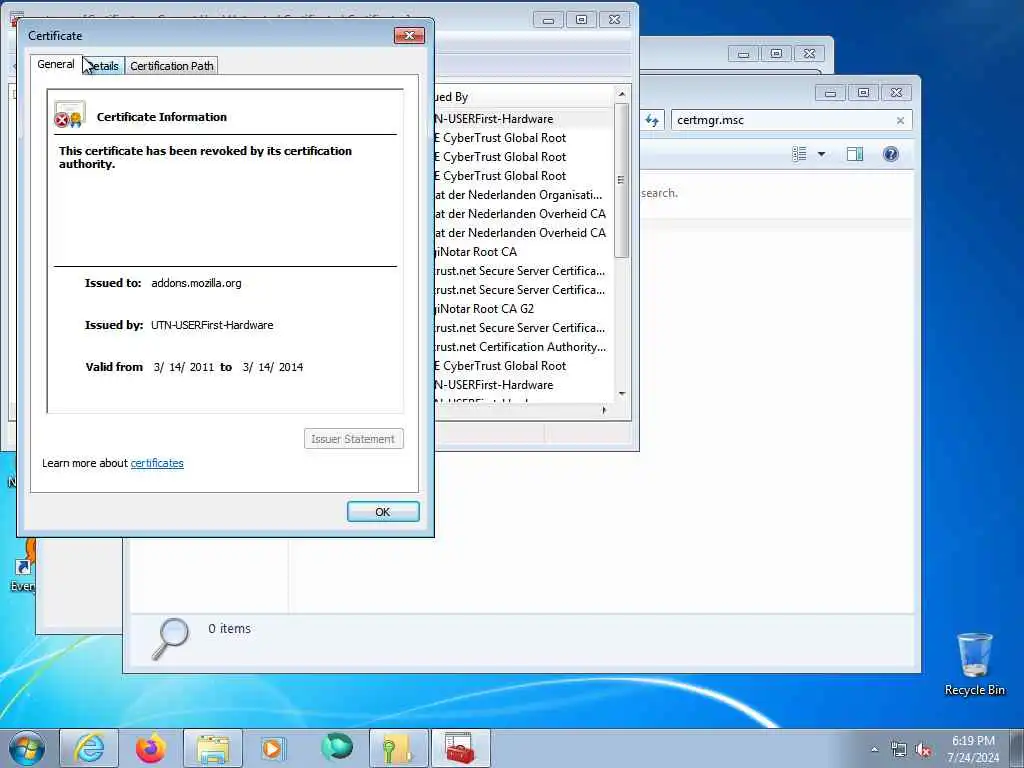Select the Entrust.net Certification Authority row

point(522,346)
